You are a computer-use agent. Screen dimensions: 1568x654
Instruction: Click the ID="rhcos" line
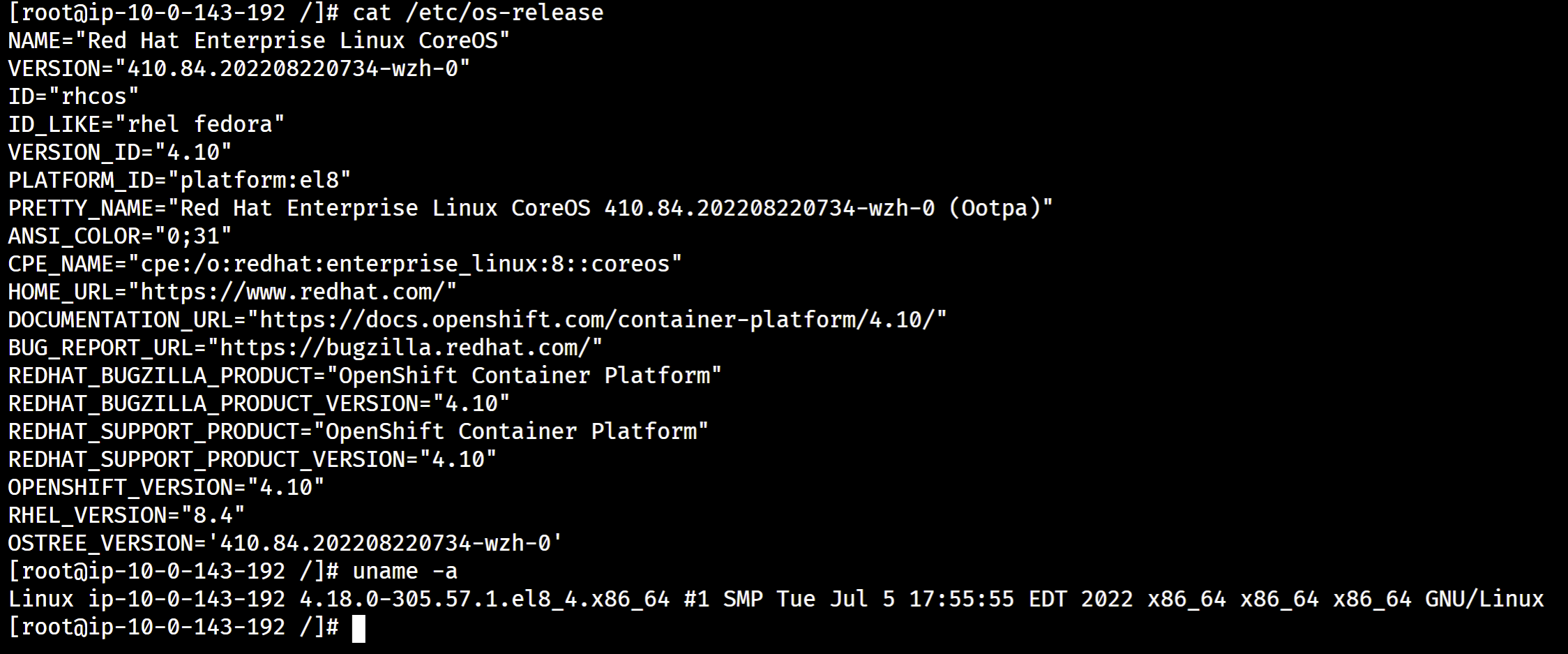point(73,96)
